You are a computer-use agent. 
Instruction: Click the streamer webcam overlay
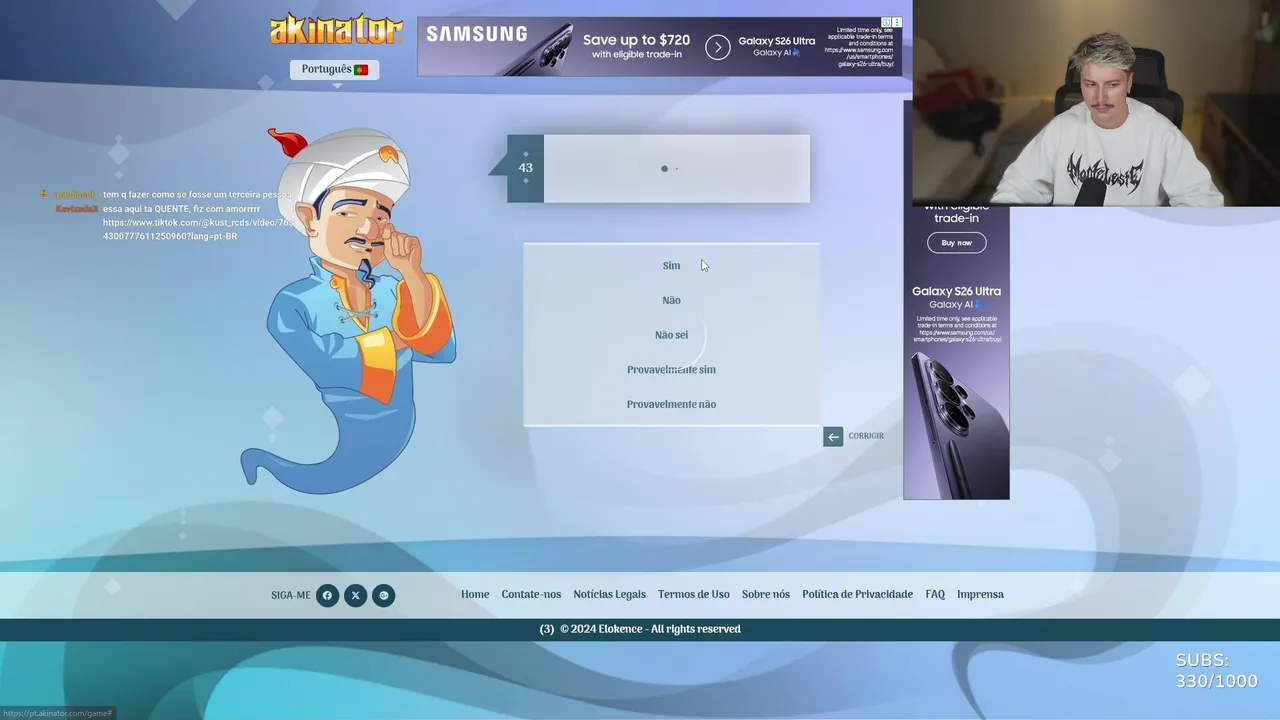coord(1096,103)
